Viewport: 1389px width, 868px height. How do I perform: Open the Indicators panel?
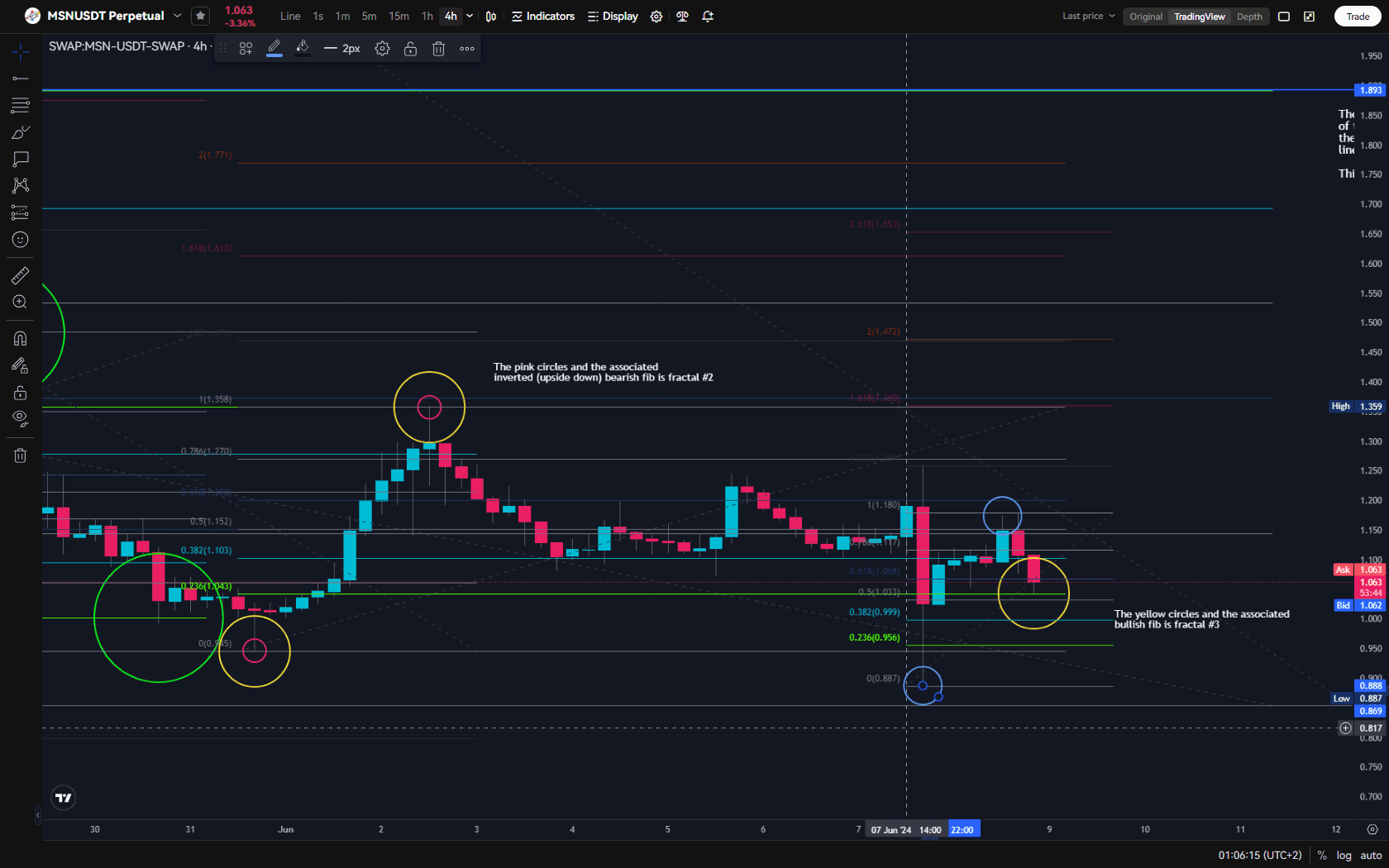(x=543, y=17)
